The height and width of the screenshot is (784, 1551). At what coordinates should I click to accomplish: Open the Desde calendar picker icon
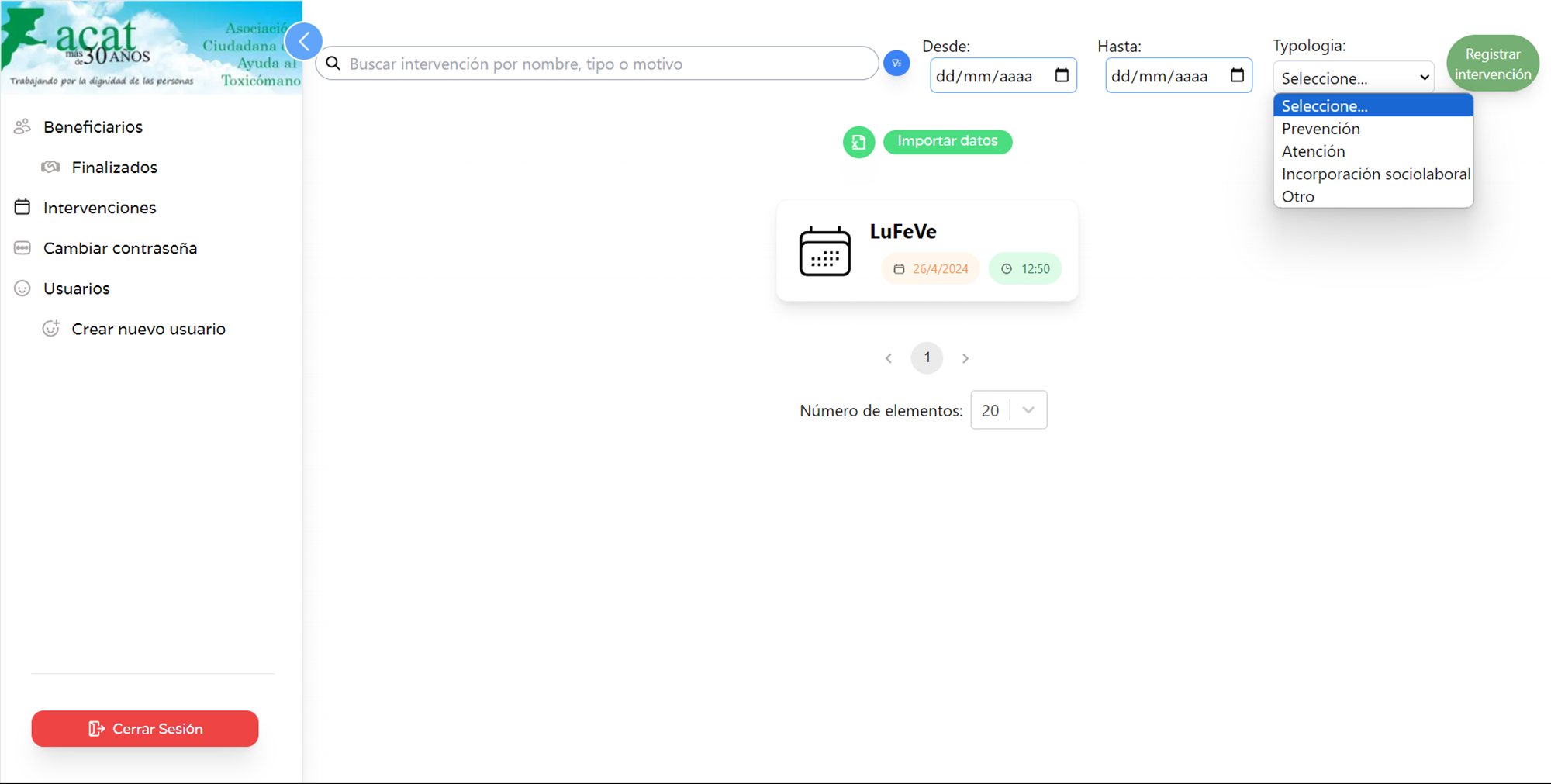coord(1062,75)
